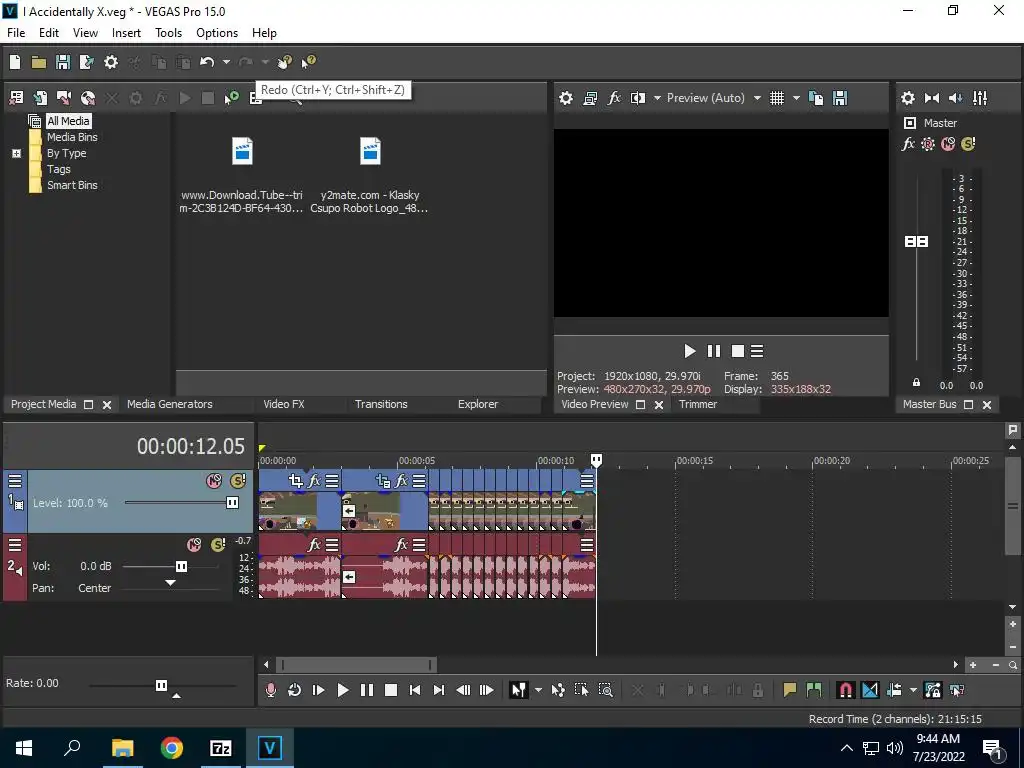The height and width of the screenshot is (768, 1024).
Task: Open the undo history dropdown arrow
Action: (226, 62)
